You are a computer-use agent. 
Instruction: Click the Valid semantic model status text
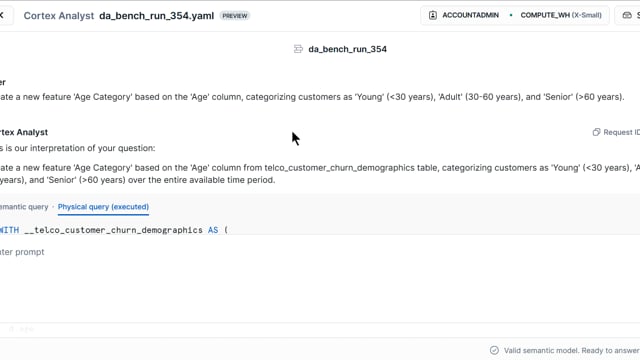click(571, 350)
